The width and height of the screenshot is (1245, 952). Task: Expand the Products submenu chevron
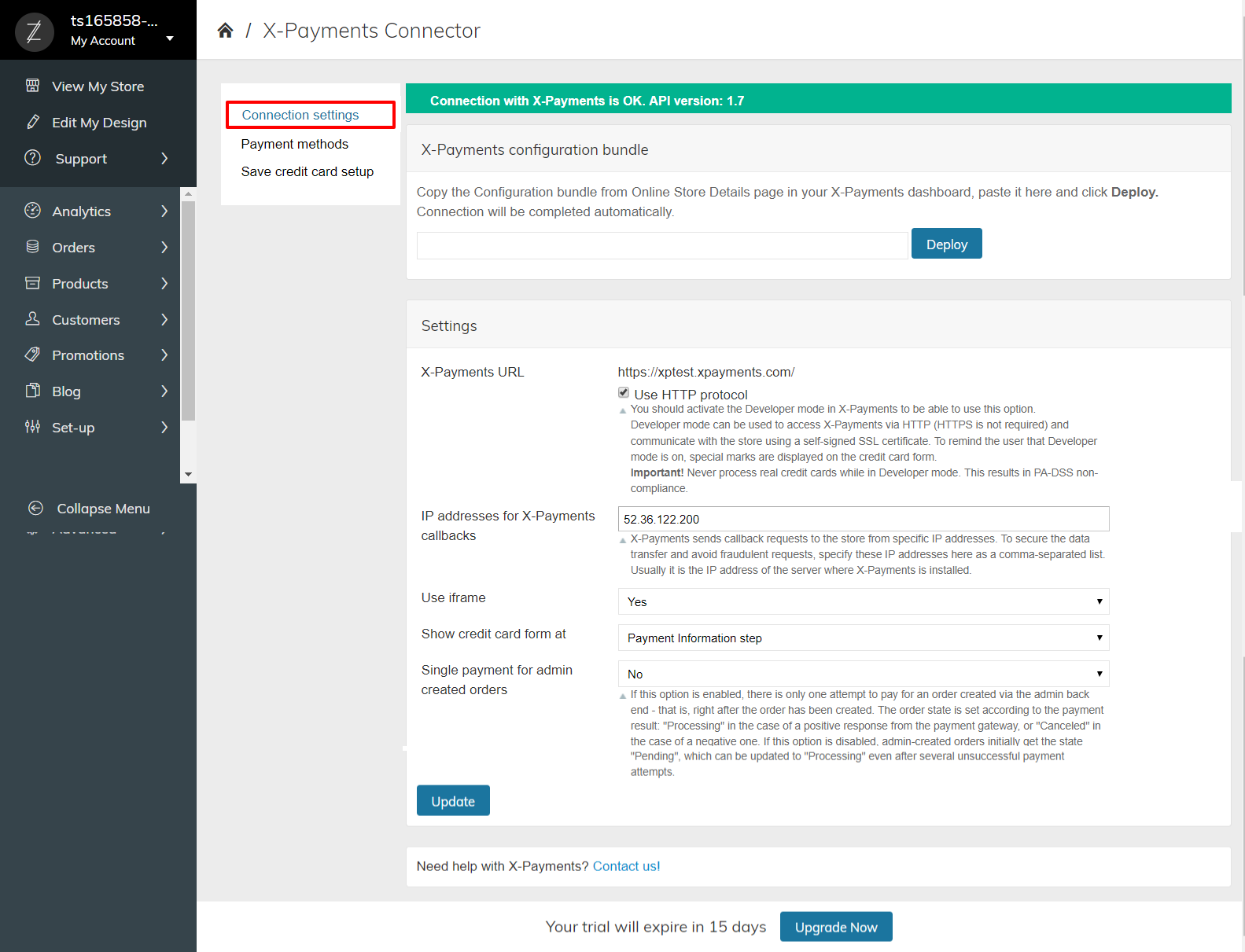point(164,283)
